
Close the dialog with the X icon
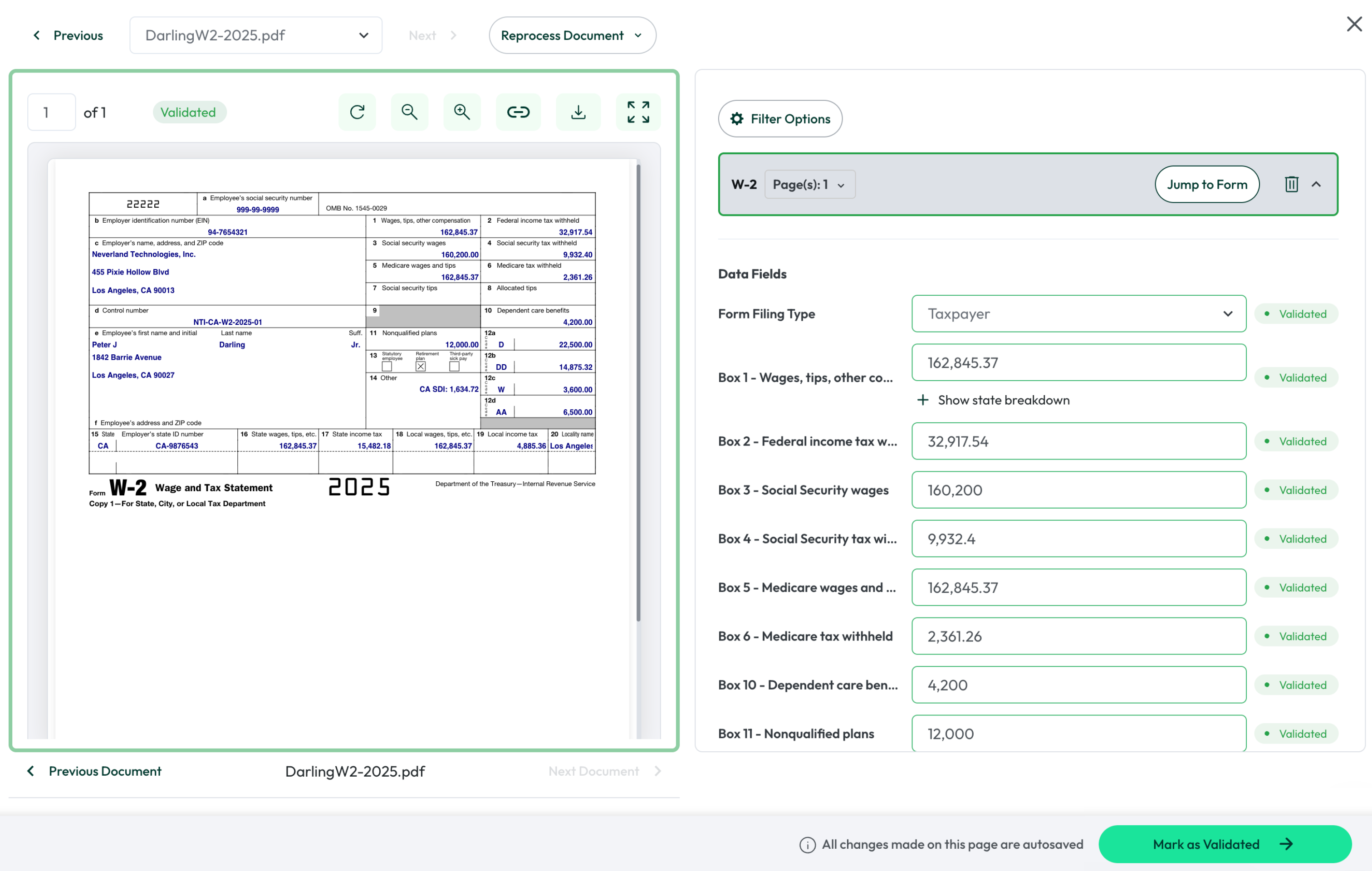point(1354,24)
